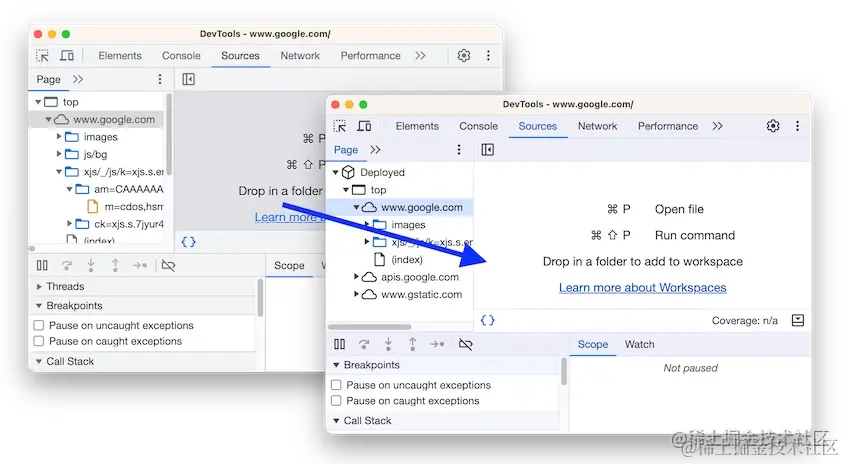This screenshot has height=464, width=845.
Task: Check Pause on caught exceptions in back window
Action: tap(39, 341)
